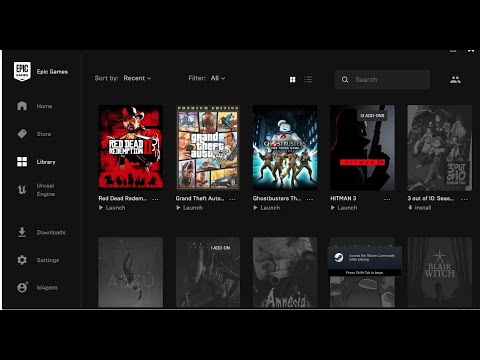Open the Home section icon
Screen dimensions: 480x360
22,106
